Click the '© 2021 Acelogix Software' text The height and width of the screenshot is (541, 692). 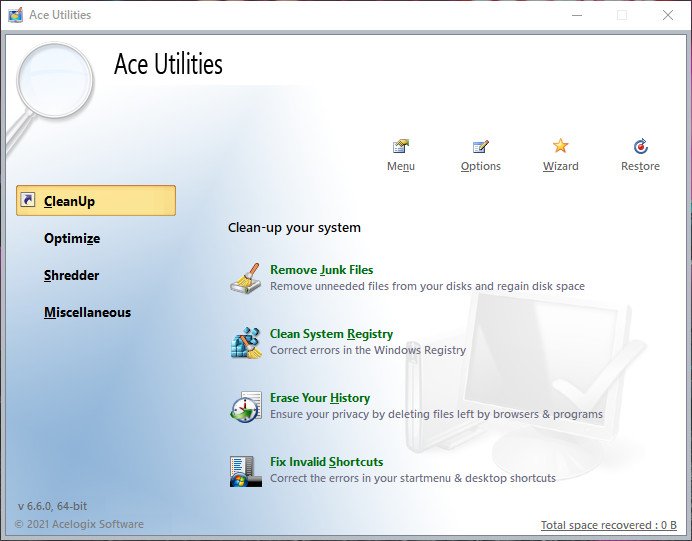[79, 524]
